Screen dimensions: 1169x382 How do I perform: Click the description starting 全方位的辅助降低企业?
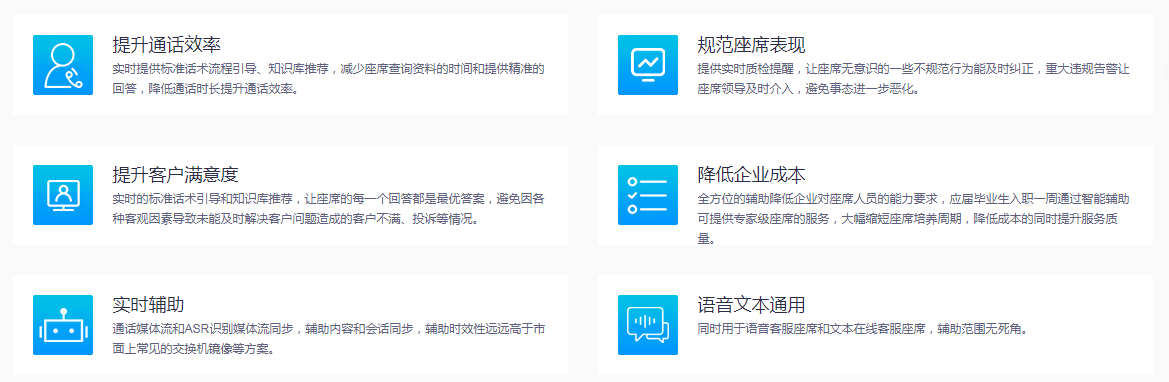(913, 219)
